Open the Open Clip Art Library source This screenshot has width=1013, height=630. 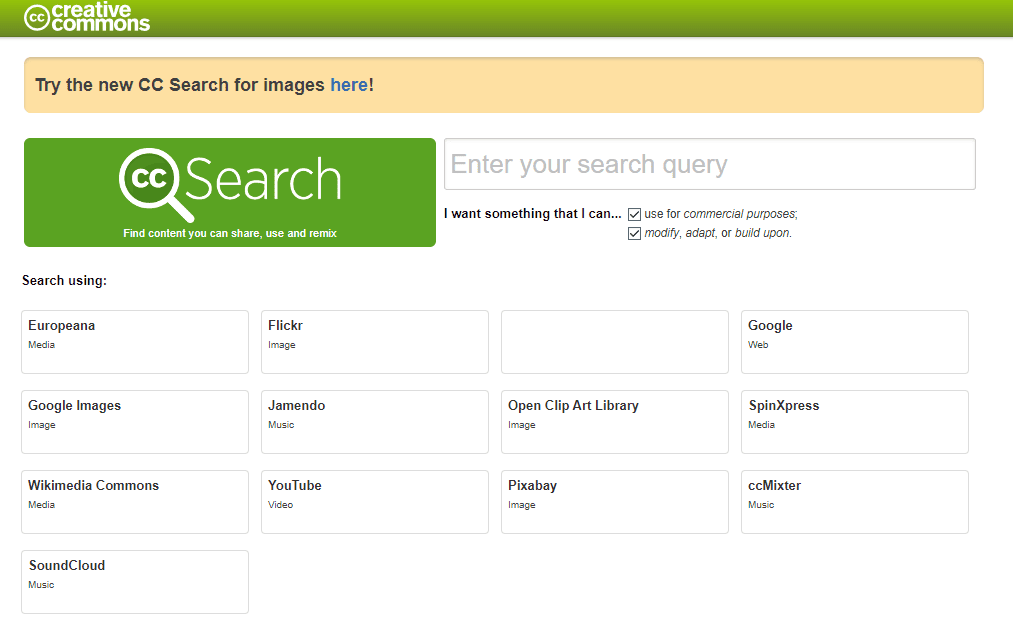pyautogui.click(x=614, y=421)
